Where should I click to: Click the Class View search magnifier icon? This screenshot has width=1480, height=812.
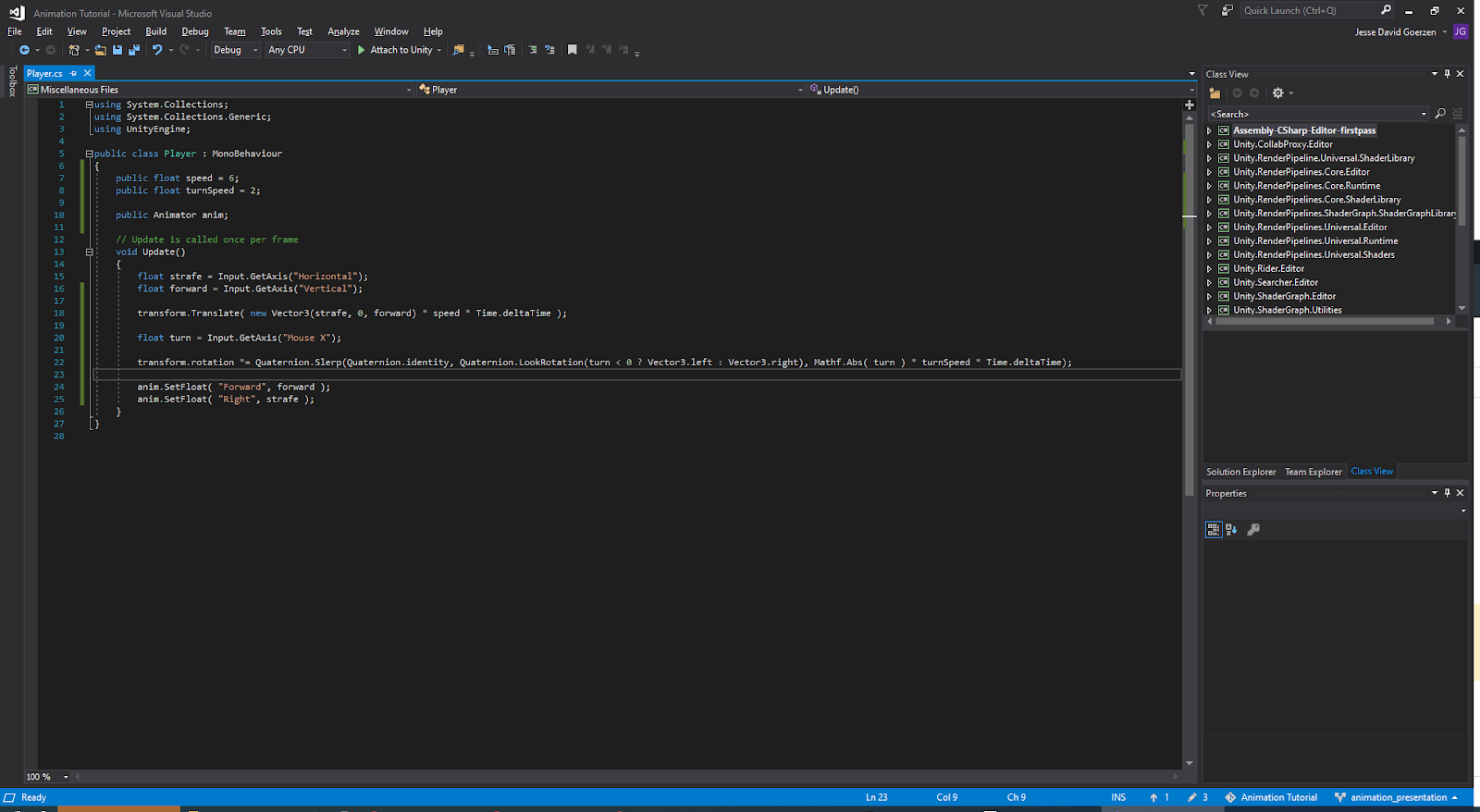click(x=1440, y=114)
